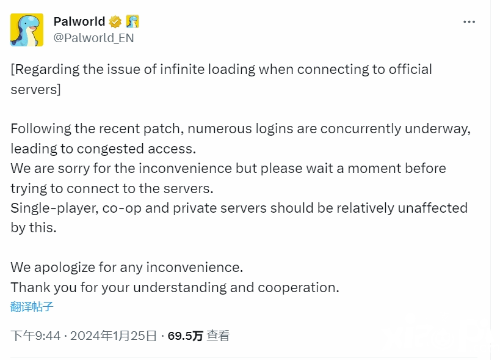Click the affiliate badge beside the verified checkmark

(132, 22)
